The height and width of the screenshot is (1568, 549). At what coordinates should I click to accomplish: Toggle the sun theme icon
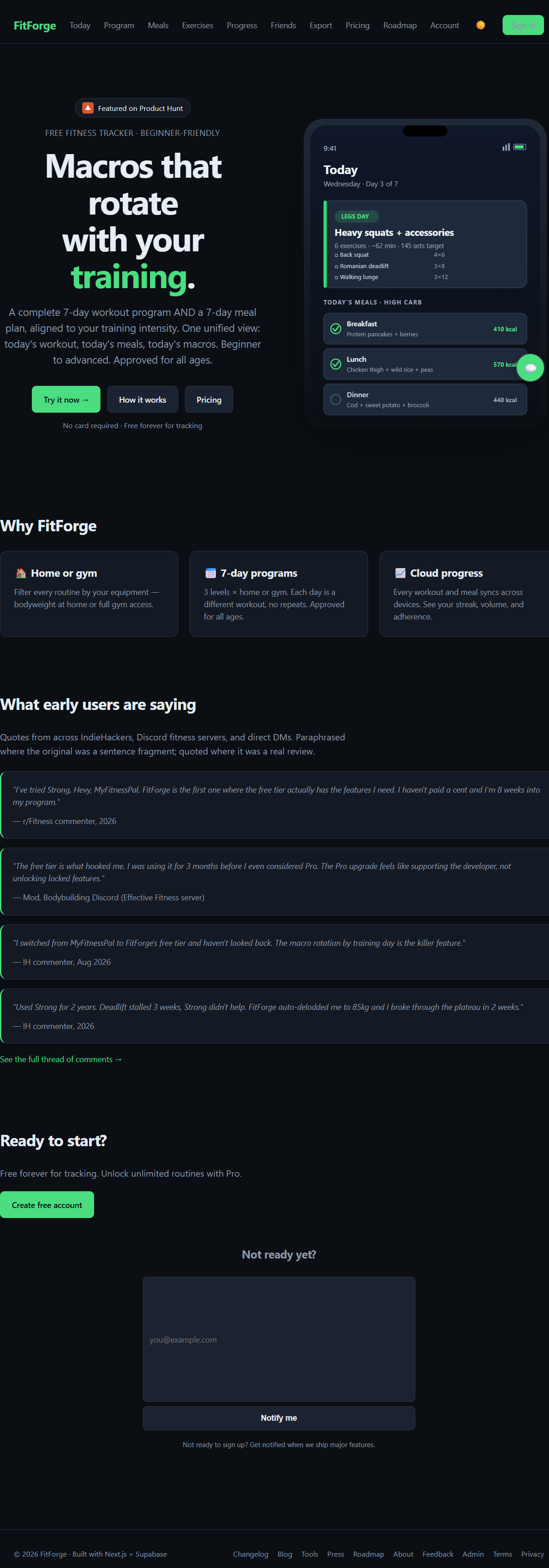click(x=480, y=25)
